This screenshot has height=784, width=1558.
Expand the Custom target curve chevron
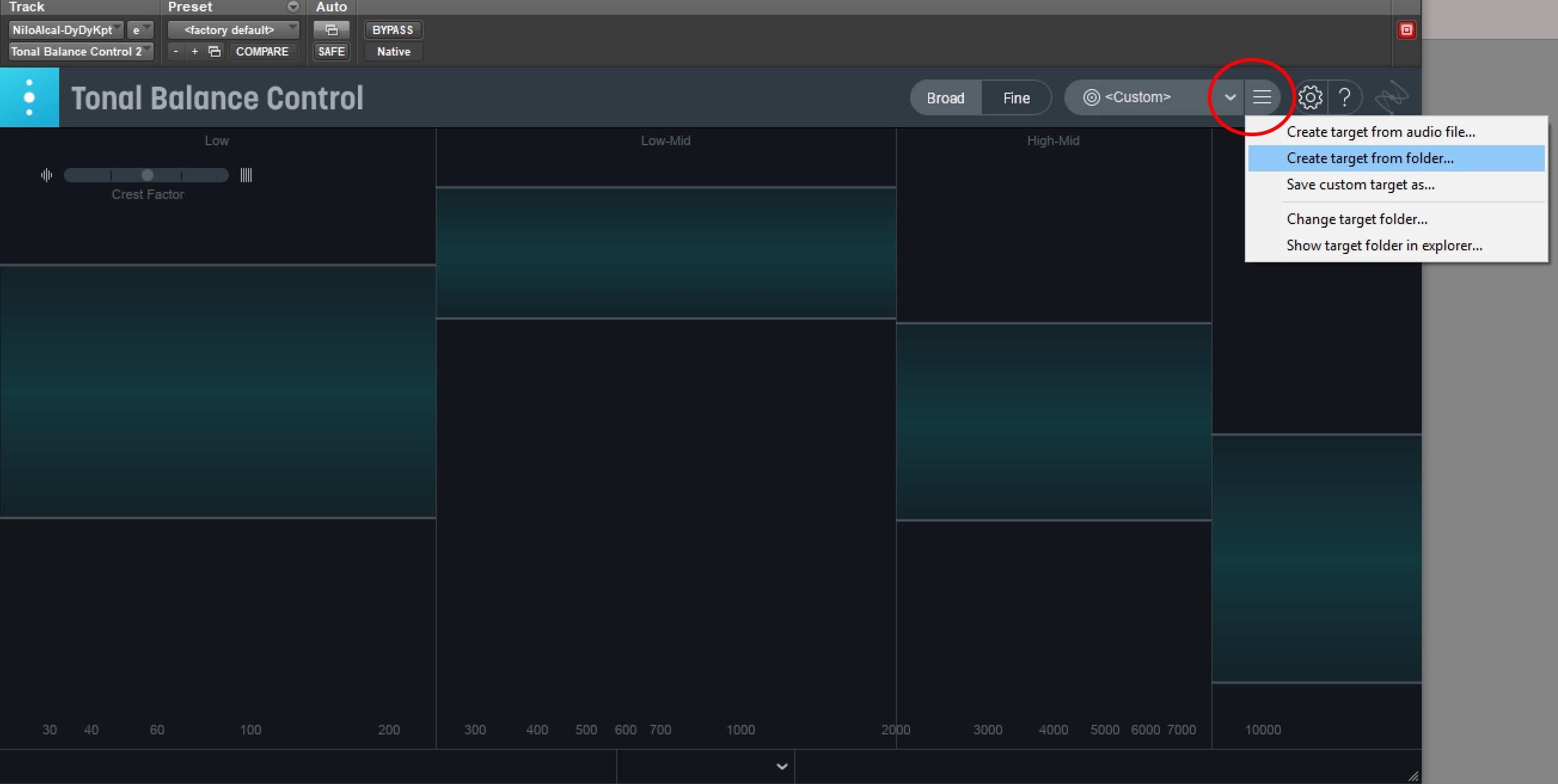coord(1229,97)
